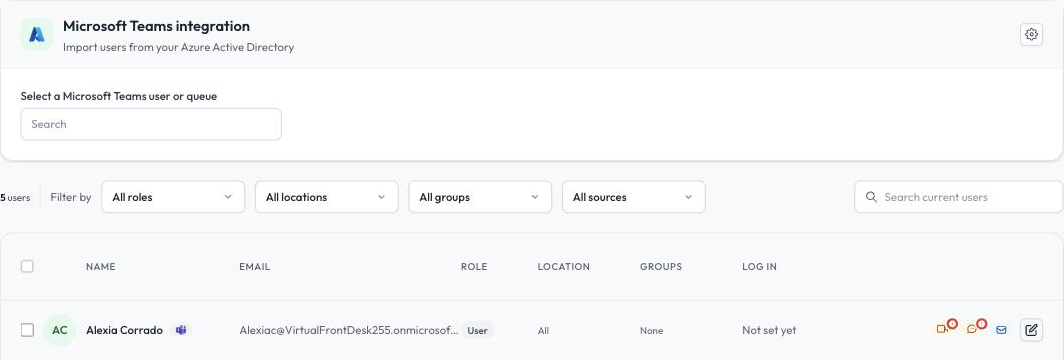Open the All sources filter dropdown
Viewport: 1064px width, 360px height.
coord(633,197)
